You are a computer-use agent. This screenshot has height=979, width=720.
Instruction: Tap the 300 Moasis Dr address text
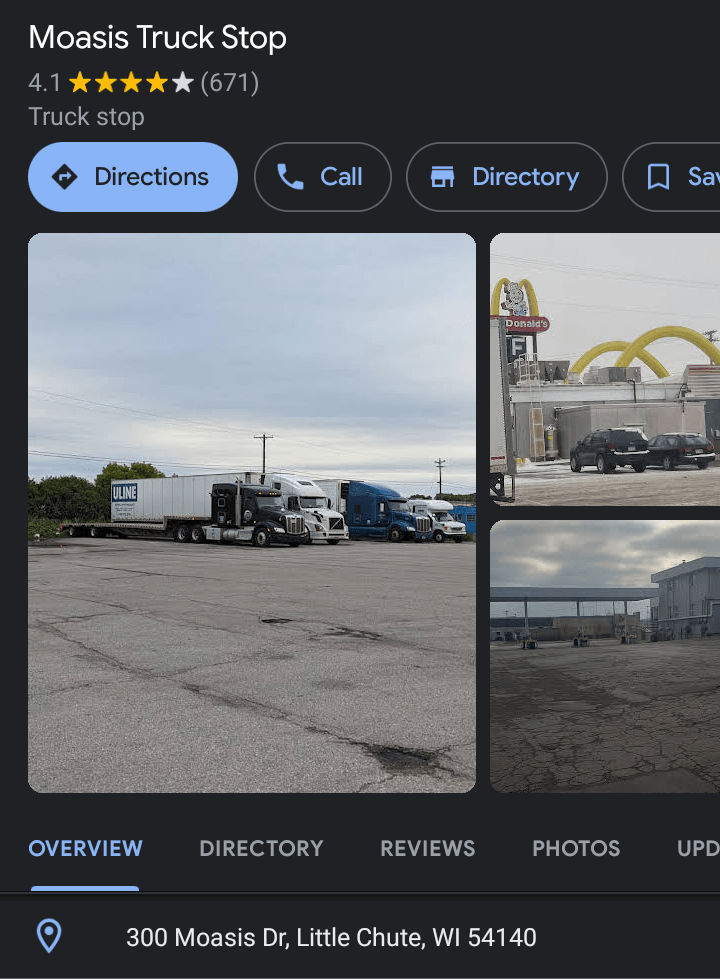coord(331,937)
